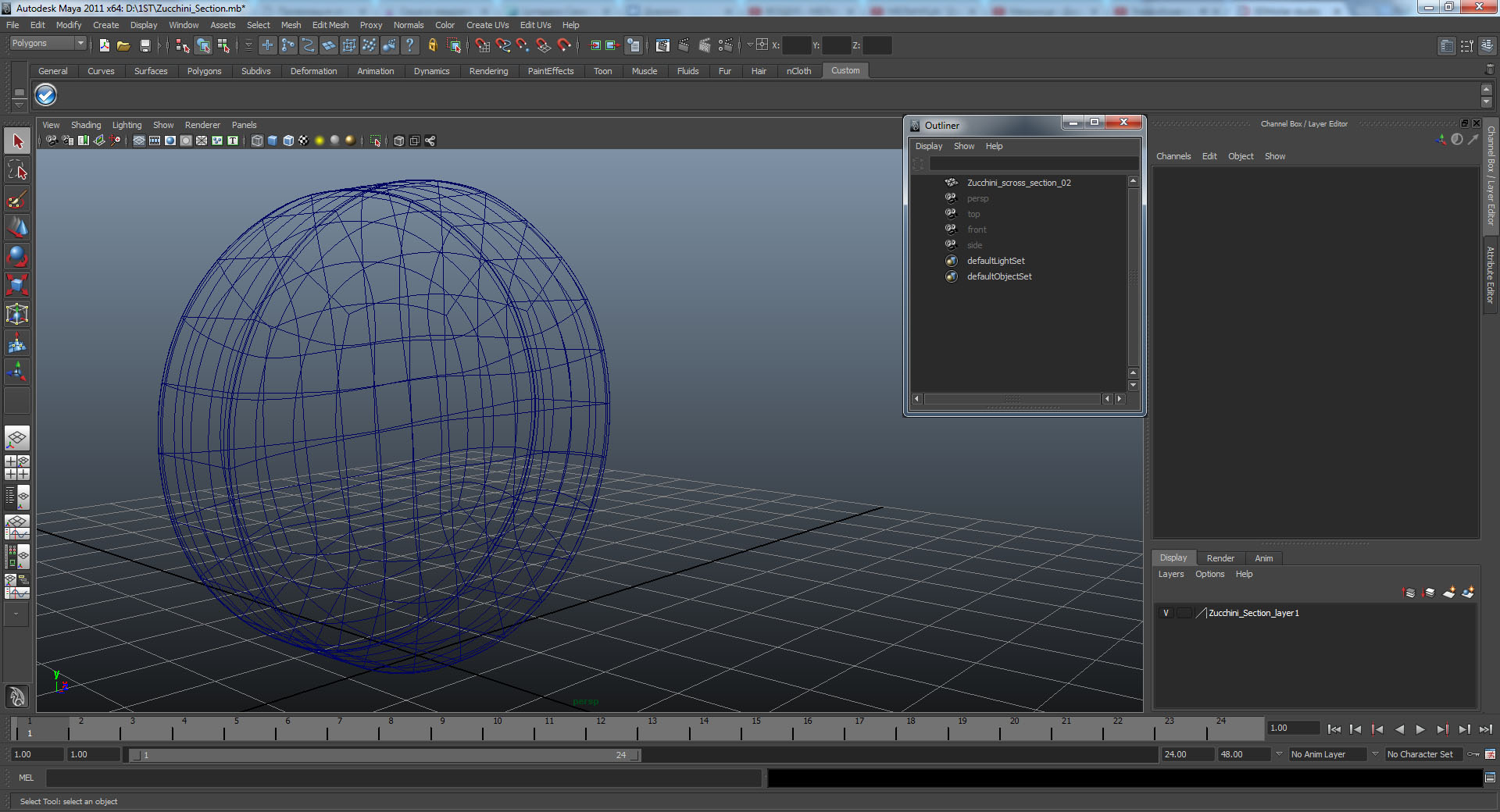Image resolution: width=1500 pixels, height=812 pixels.
Task: Enable snap to curves magnet icon
Action: point(502,45)
